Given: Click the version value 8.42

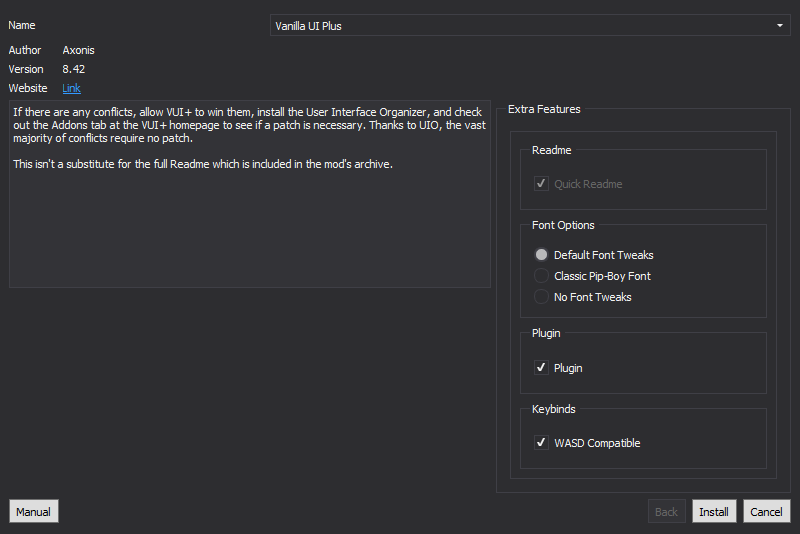Looking at the screenshot, I should click(74, 69).
